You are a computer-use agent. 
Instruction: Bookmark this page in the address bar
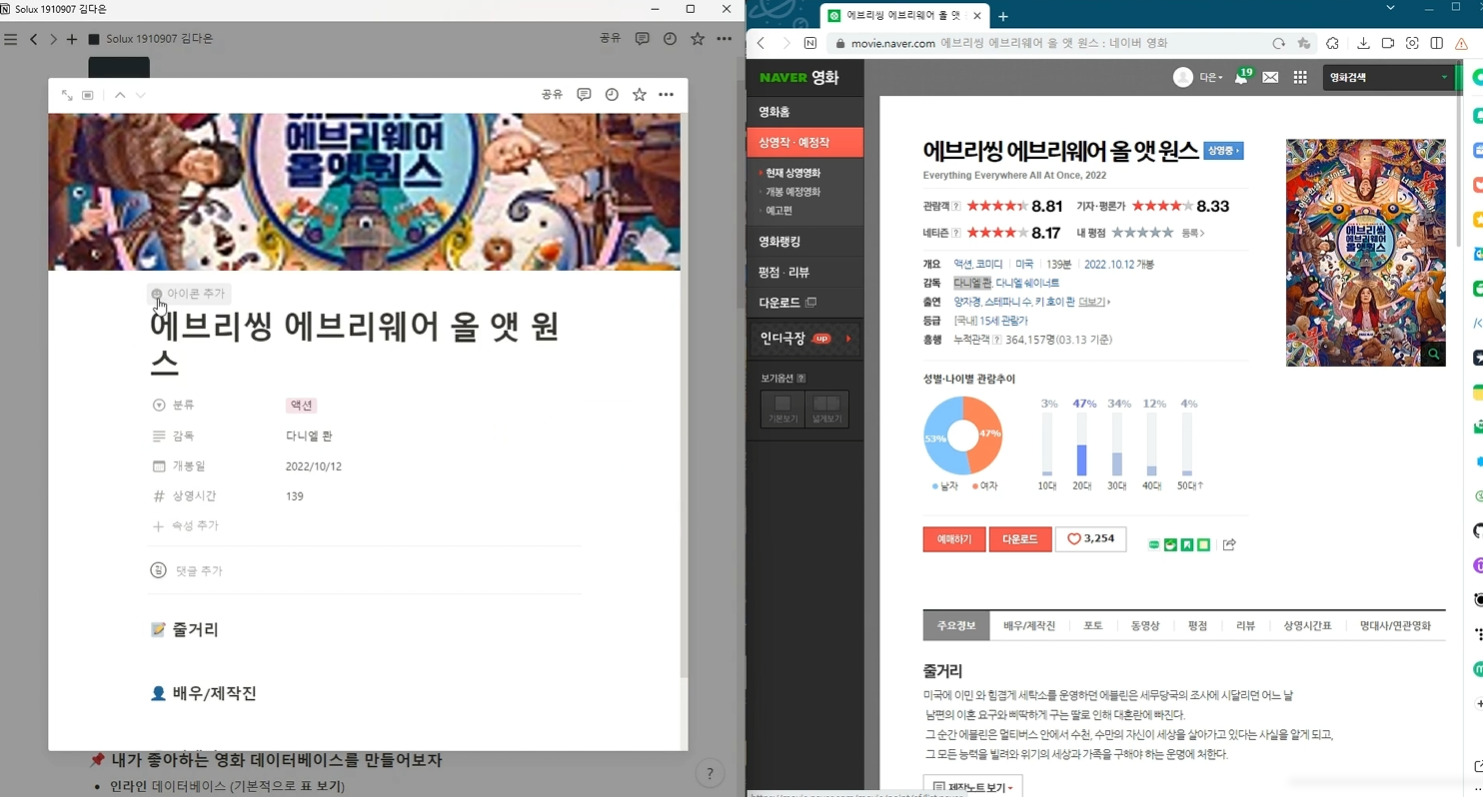click(1304, 44)
